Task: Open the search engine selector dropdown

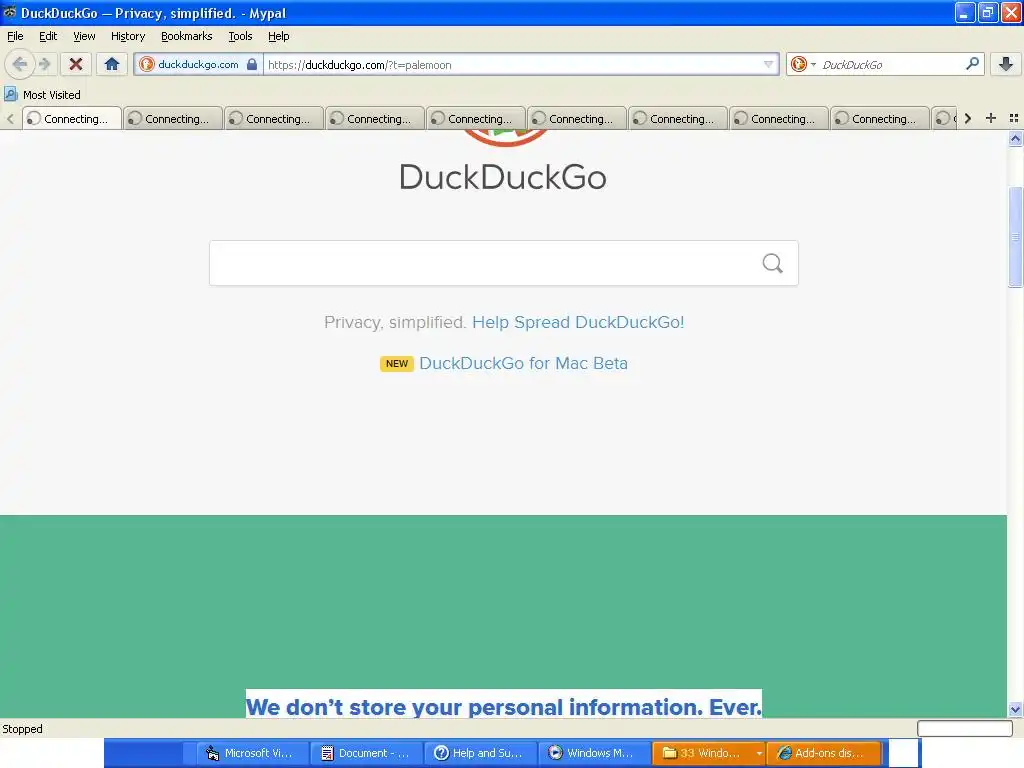Action: tap(803, 64)
